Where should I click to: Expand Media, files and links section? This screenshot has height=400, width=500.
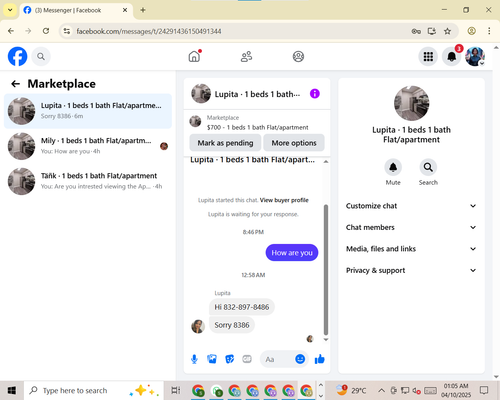pos(411,249)
